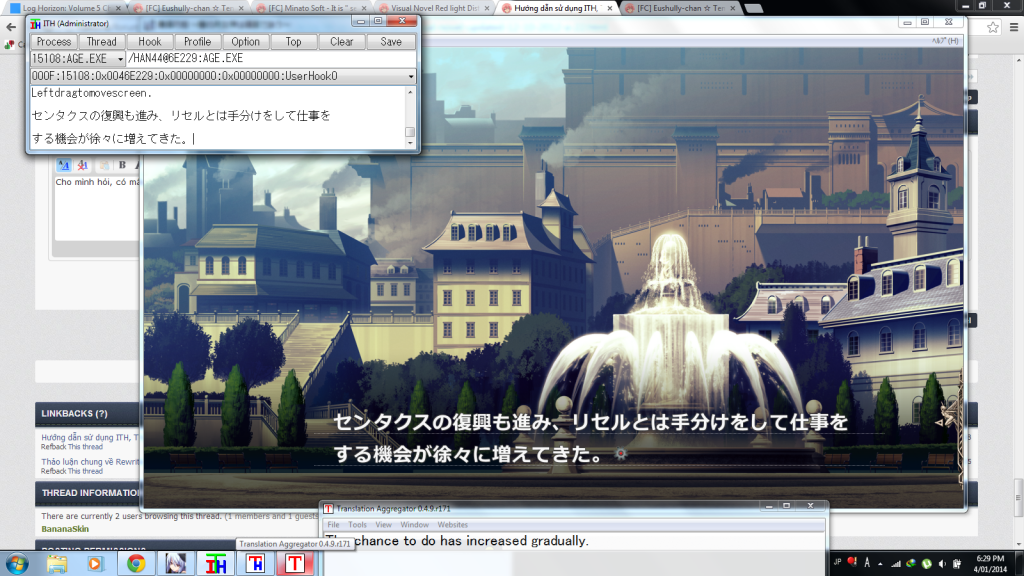Click the Profile button in ITH
The height and width of the screenshot is (576, 1024).
click(197, 41)
